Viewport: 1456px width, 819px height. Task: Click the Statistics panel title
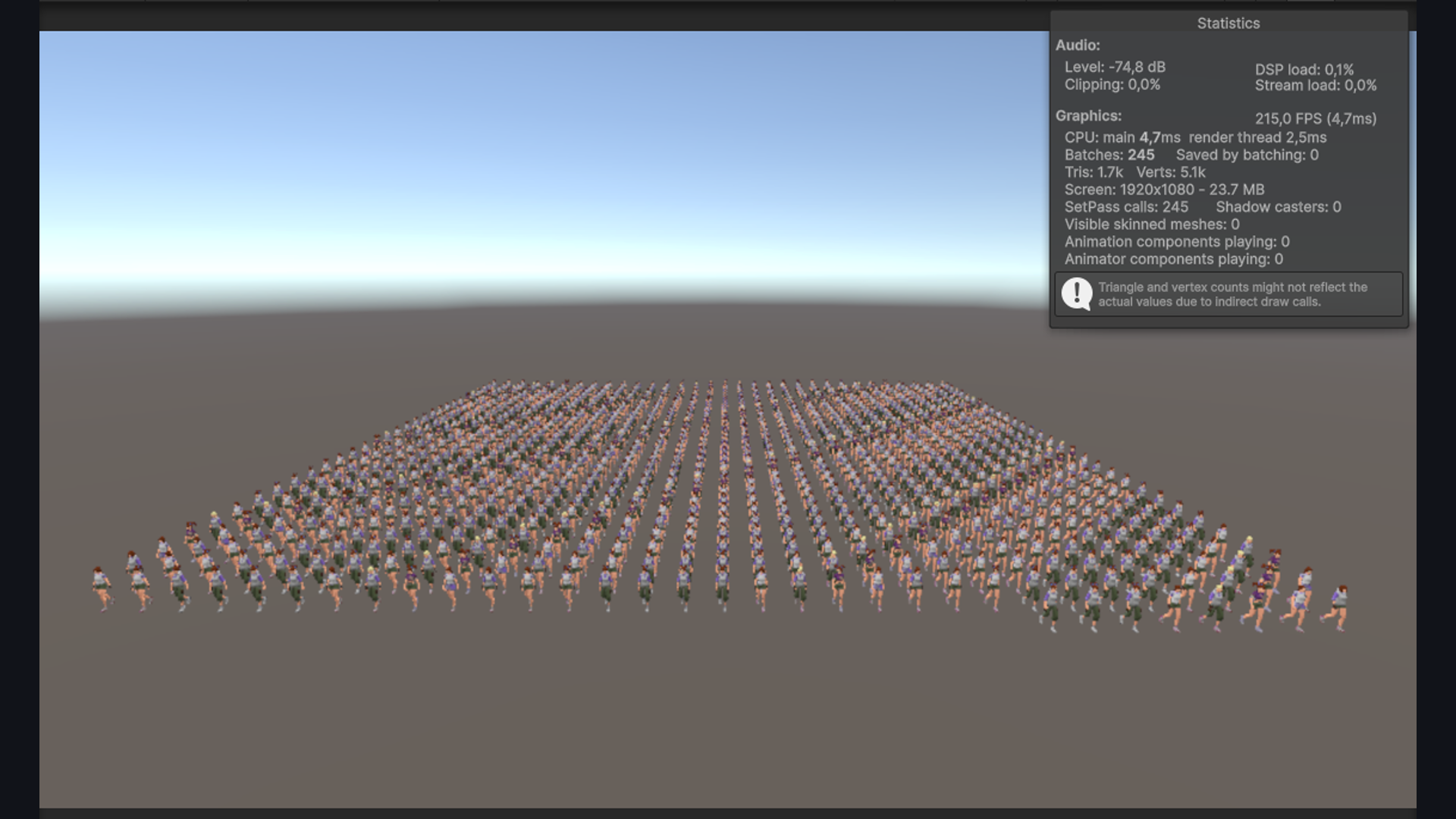pos(1228,24)
